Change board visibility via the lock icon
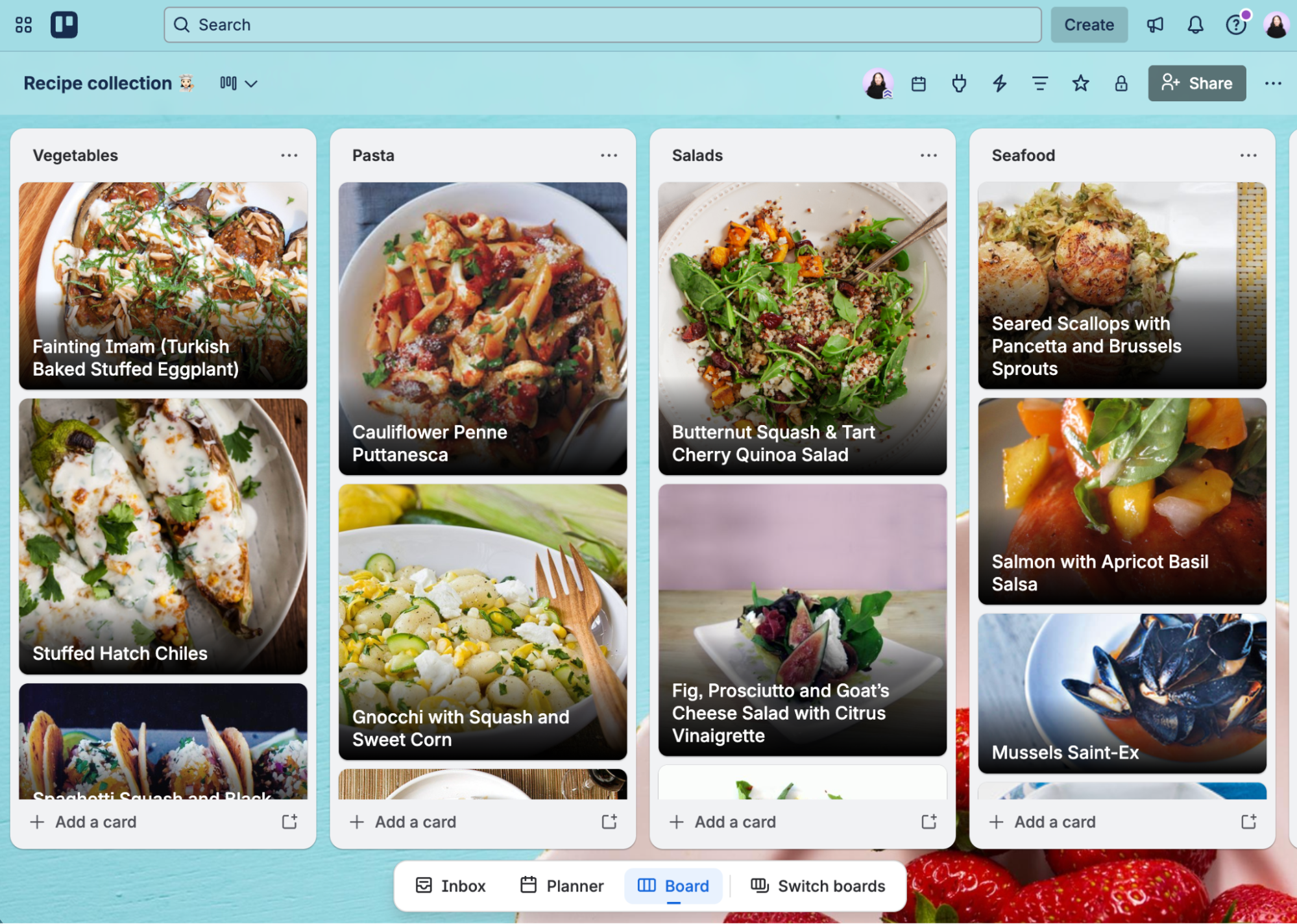 point(1121,83)
